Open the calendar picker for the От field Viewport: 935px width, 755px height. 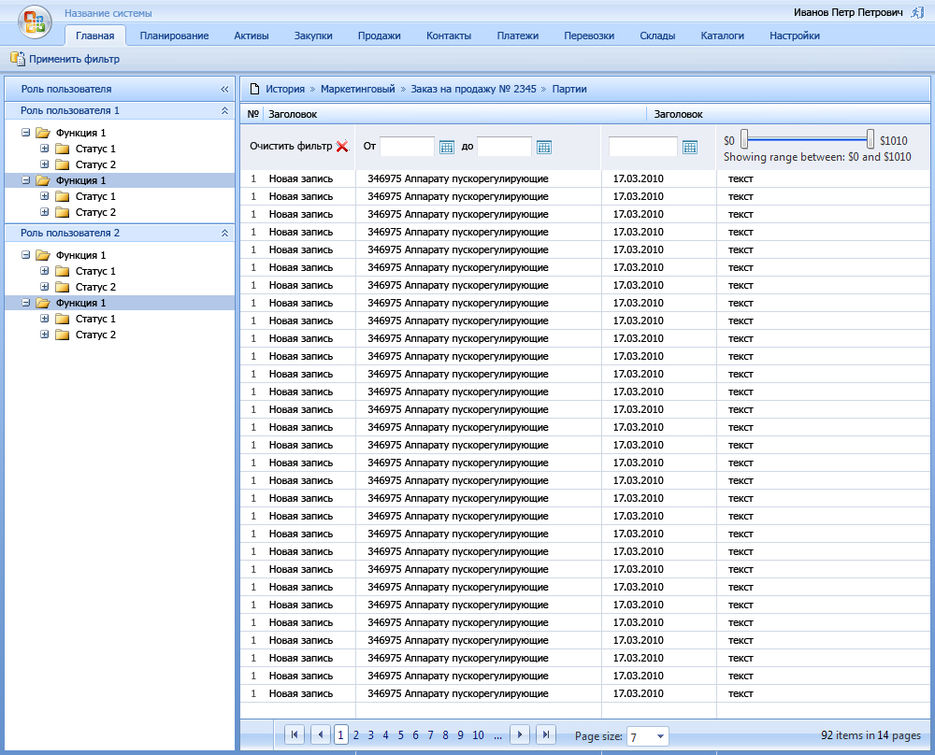pyautogui.click(x=447, y=147)
